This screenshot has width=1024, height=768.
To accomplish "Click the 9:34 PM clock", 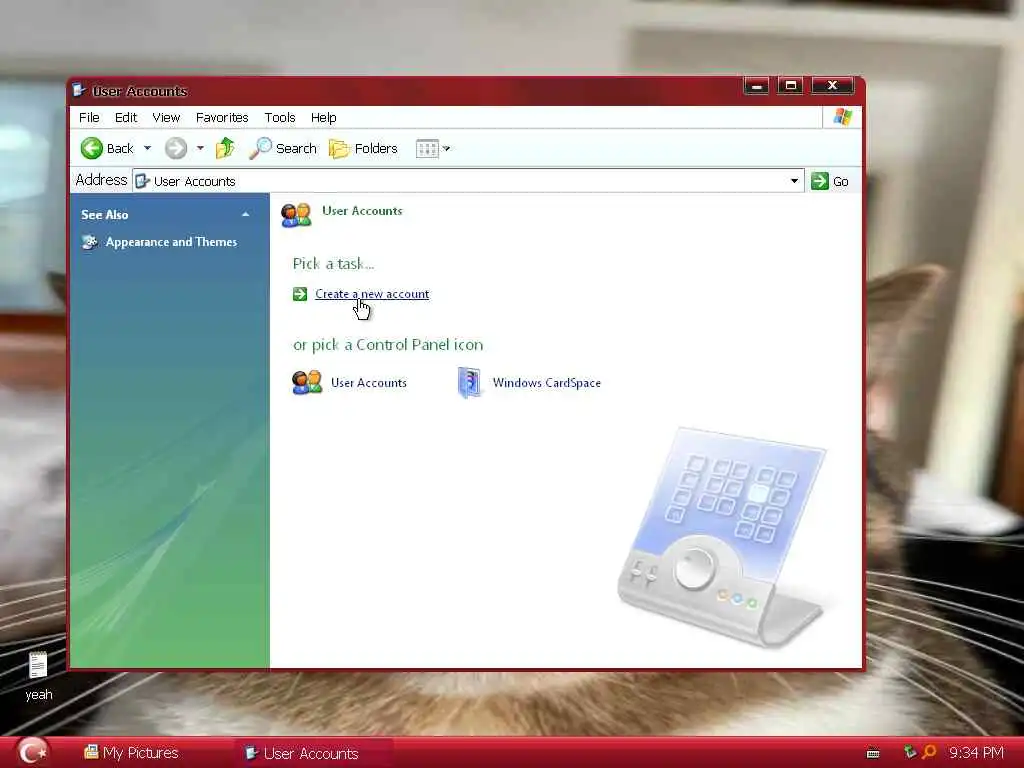I will (976, 753).
